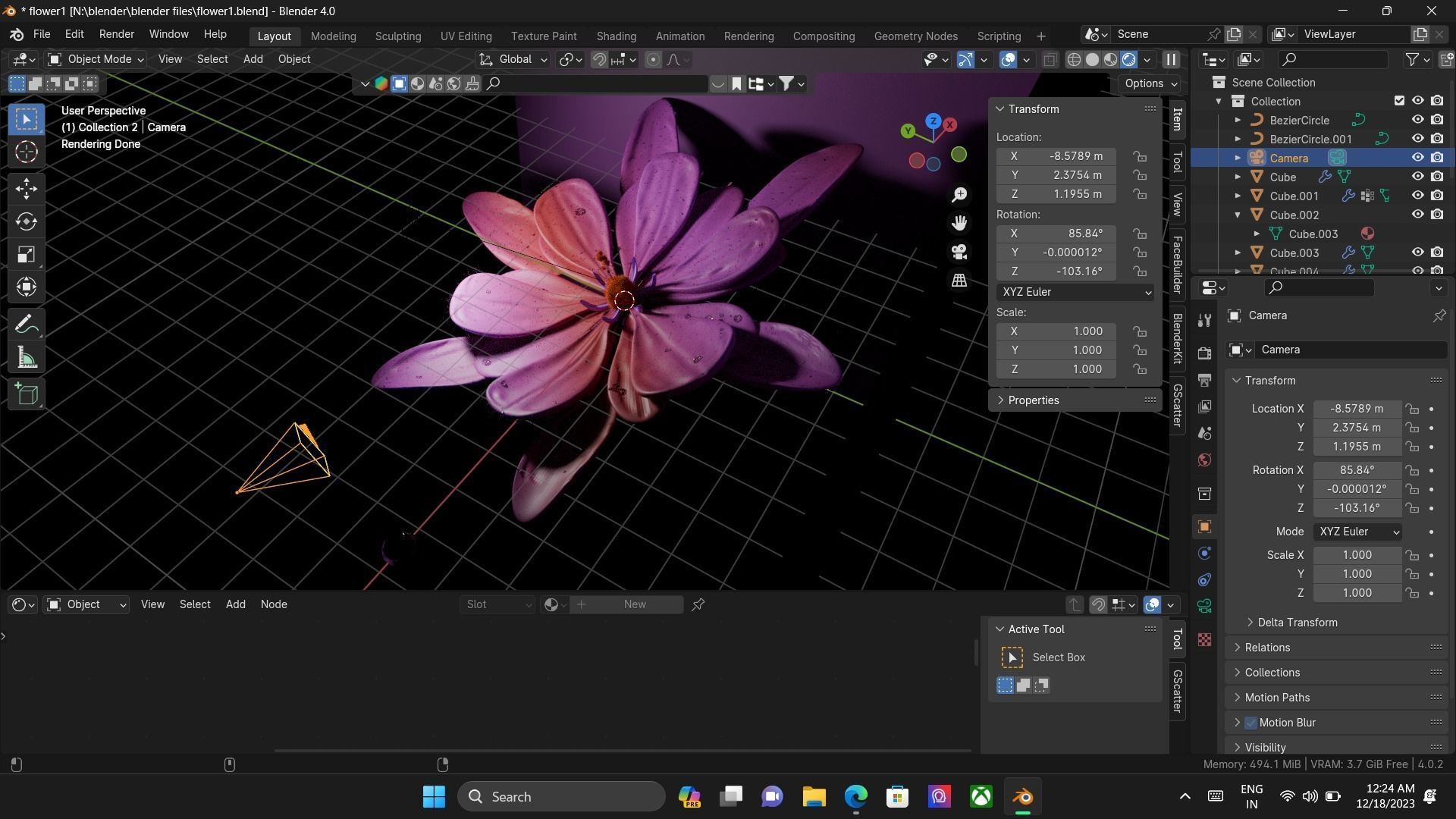Select the Cursor tool in the toolbar
The height and width of the screenshot is (819, 1456).
(27, 152)
